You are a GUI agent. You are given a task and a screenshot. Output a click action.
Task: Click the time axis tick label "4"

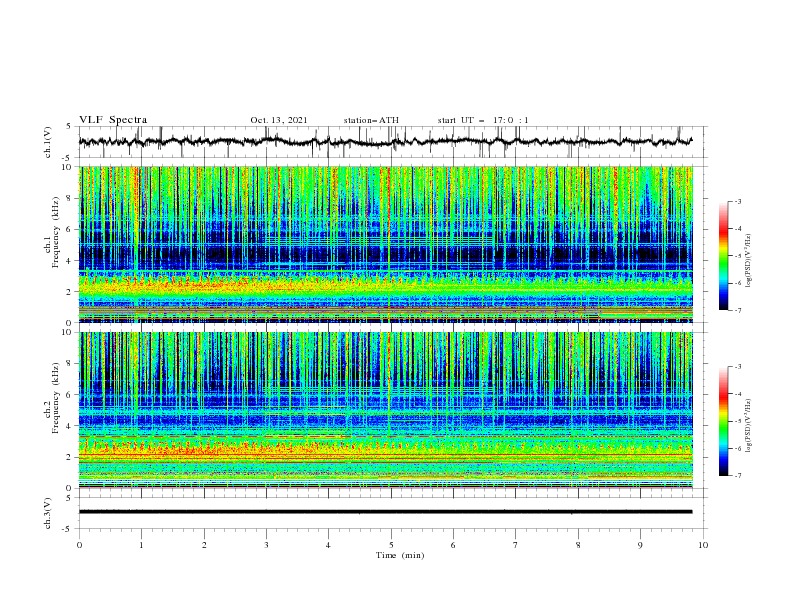(x=328, y=545)
